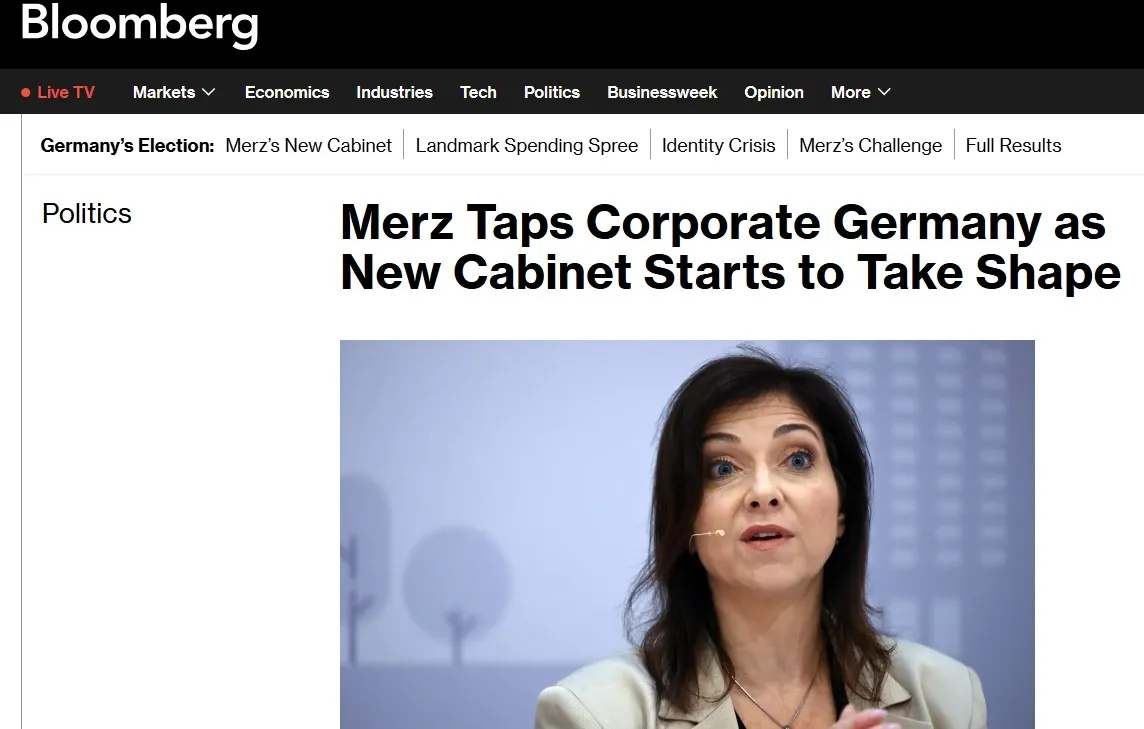Go to the Economics section
The height and width of the screenshot is (729, 1144).
(x=287, y=92)
